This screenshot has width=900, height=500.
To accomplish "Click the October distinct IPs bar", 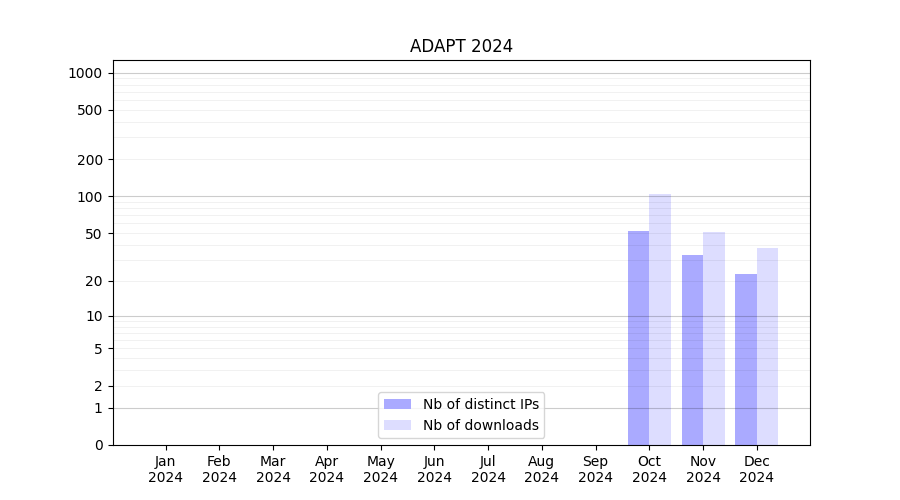I will [638, 338].
